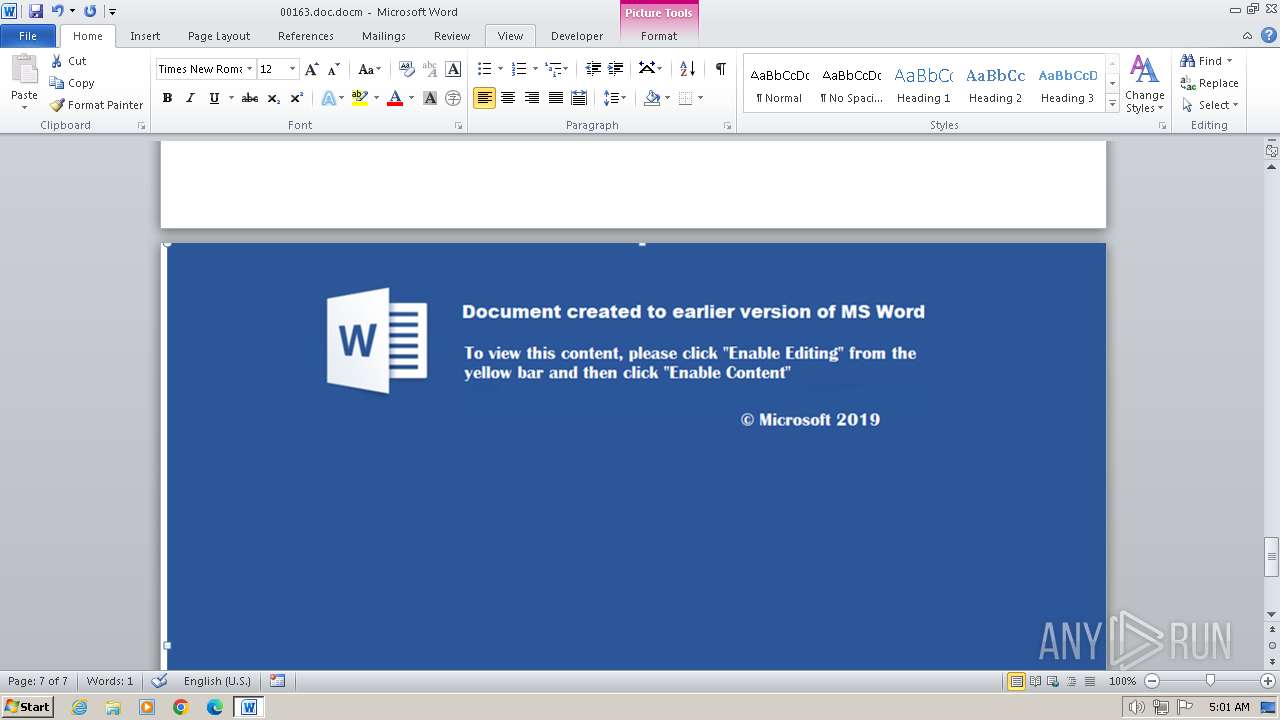The image size is (1280, 720).
Task: Open the File tab
Action: (x=29, y=36)
